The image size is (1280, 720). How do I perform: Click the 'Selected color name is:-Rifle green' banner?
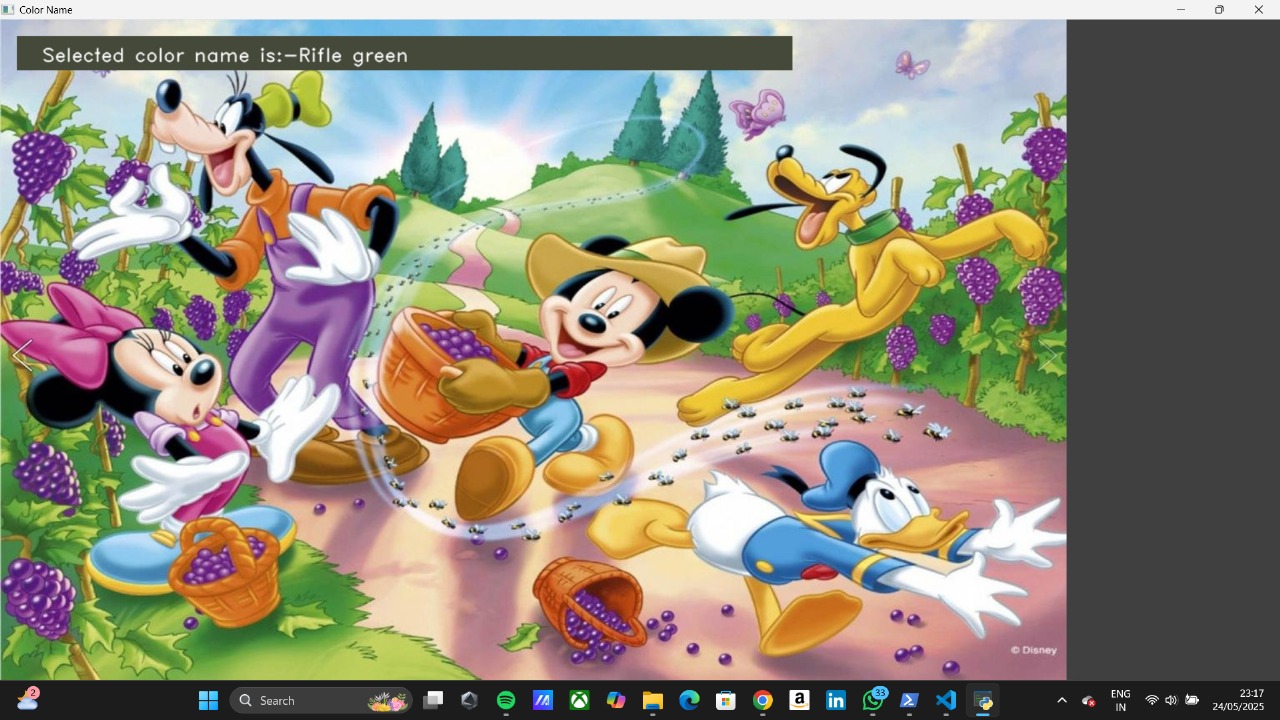[x=404, y=54]
